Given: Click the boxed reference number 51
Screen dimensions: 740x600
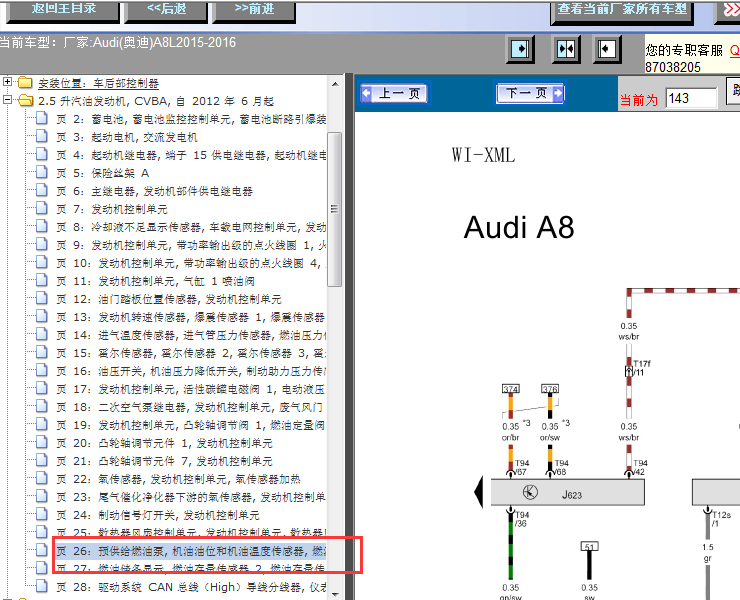Looking at the screenshot, I should coord(589,546).
